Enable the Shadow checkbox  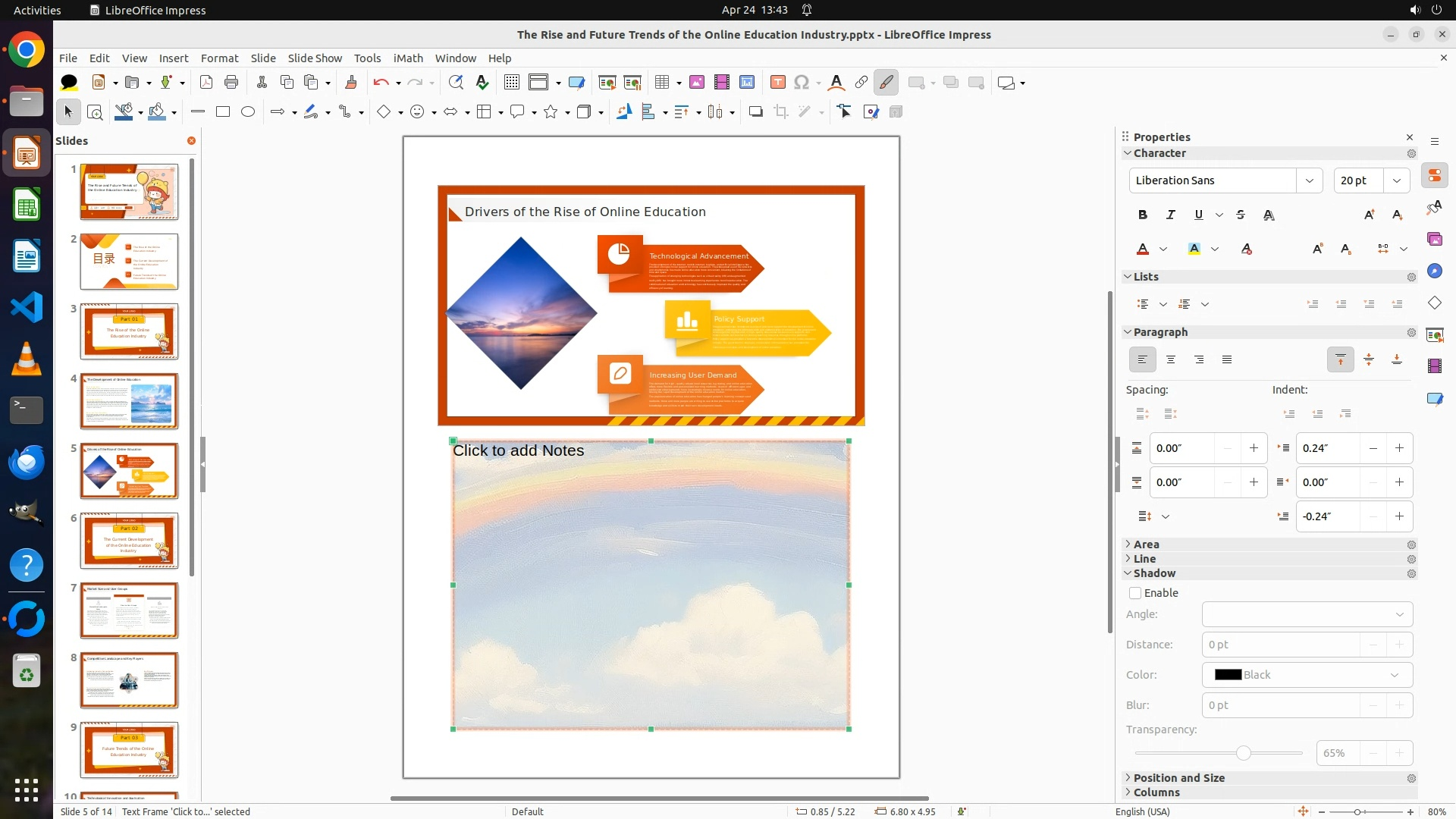(x=1135, y=593)
